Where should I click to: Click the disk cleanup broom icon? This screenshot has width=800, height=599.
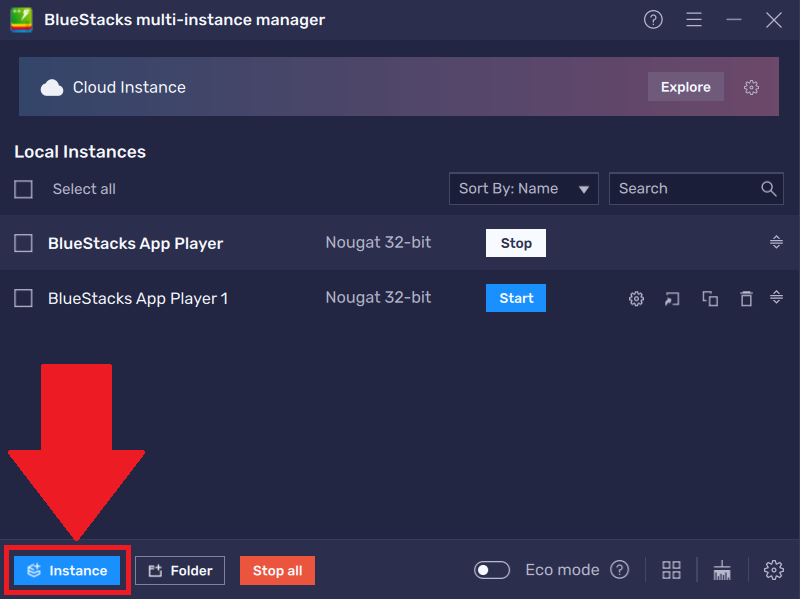click(722, 570)
